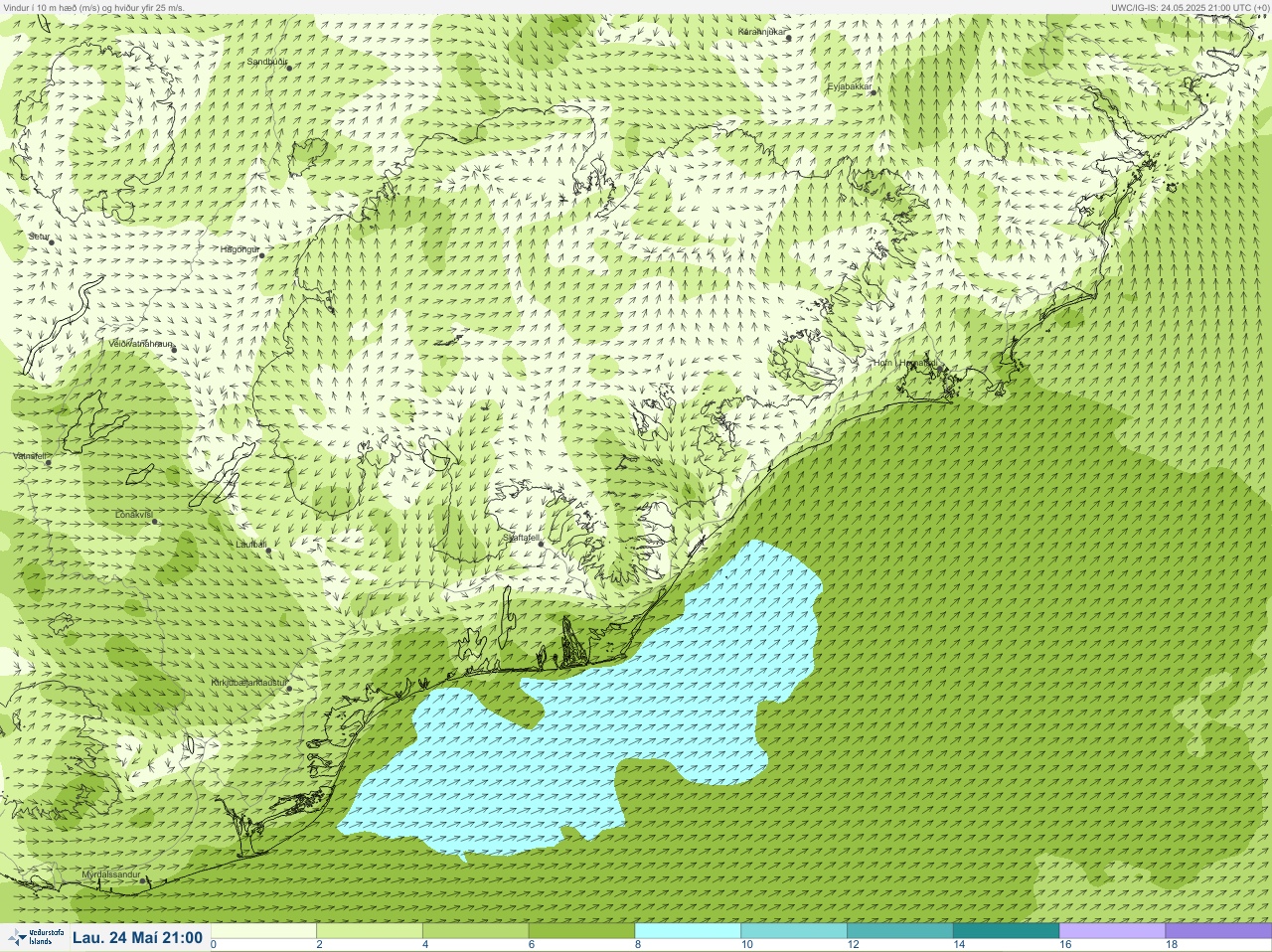
Task: Click the Lónakvísl station label
Action: point(134,515)
